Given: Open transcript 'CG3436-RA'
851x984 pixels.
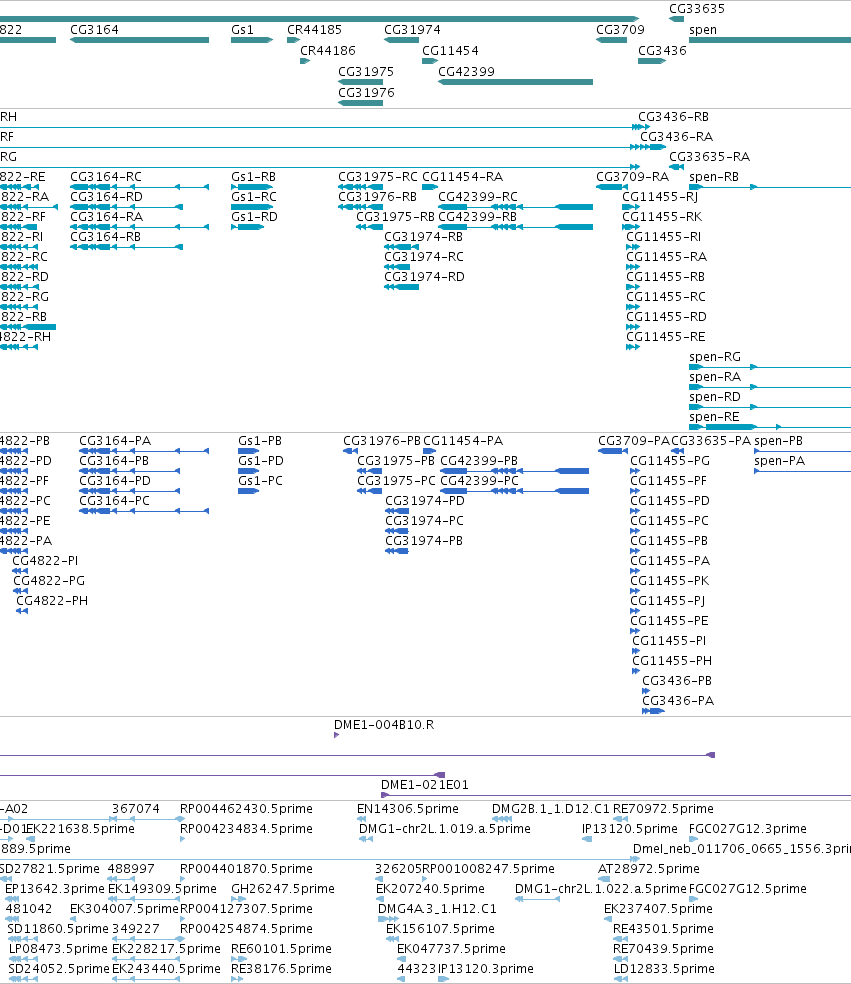Looking at the screenshot, I should [677, 137].
